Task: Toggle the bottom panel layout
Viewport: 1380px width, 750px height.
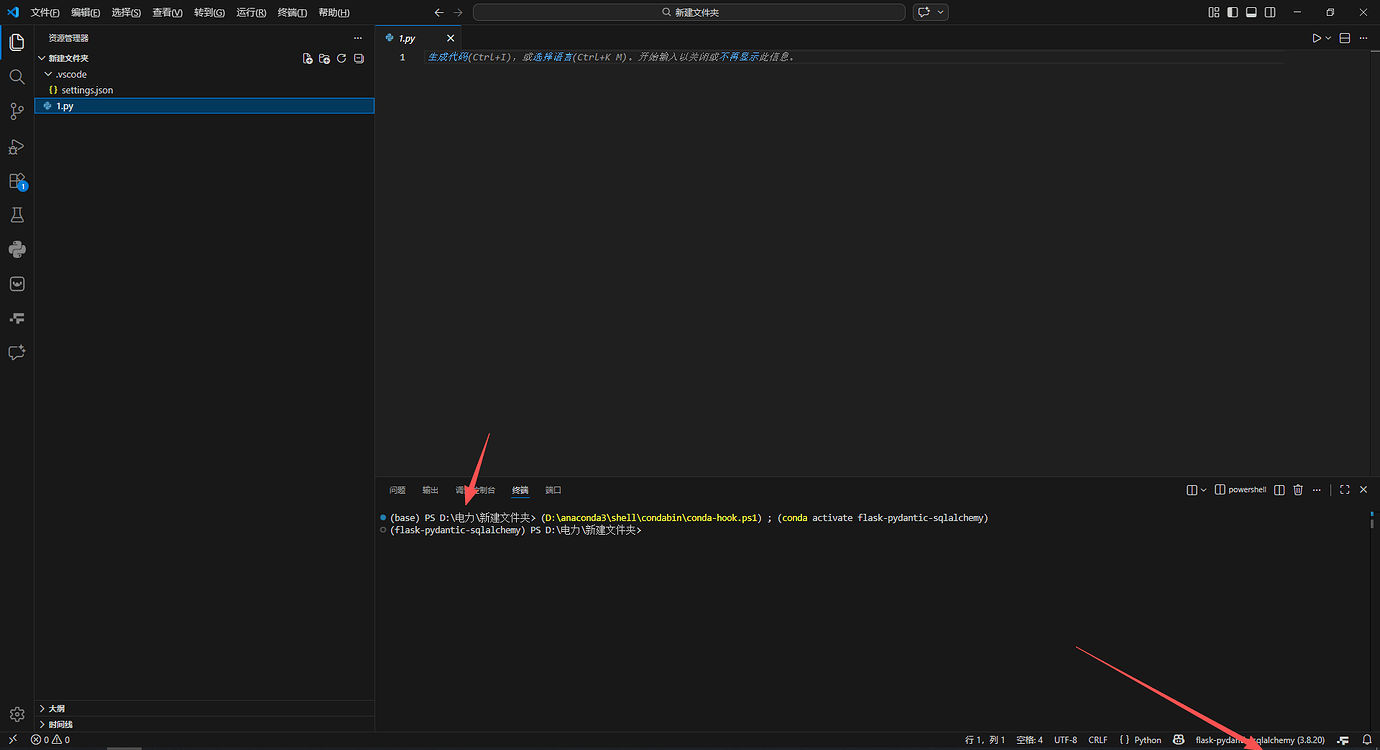Action: (1251, 12)
